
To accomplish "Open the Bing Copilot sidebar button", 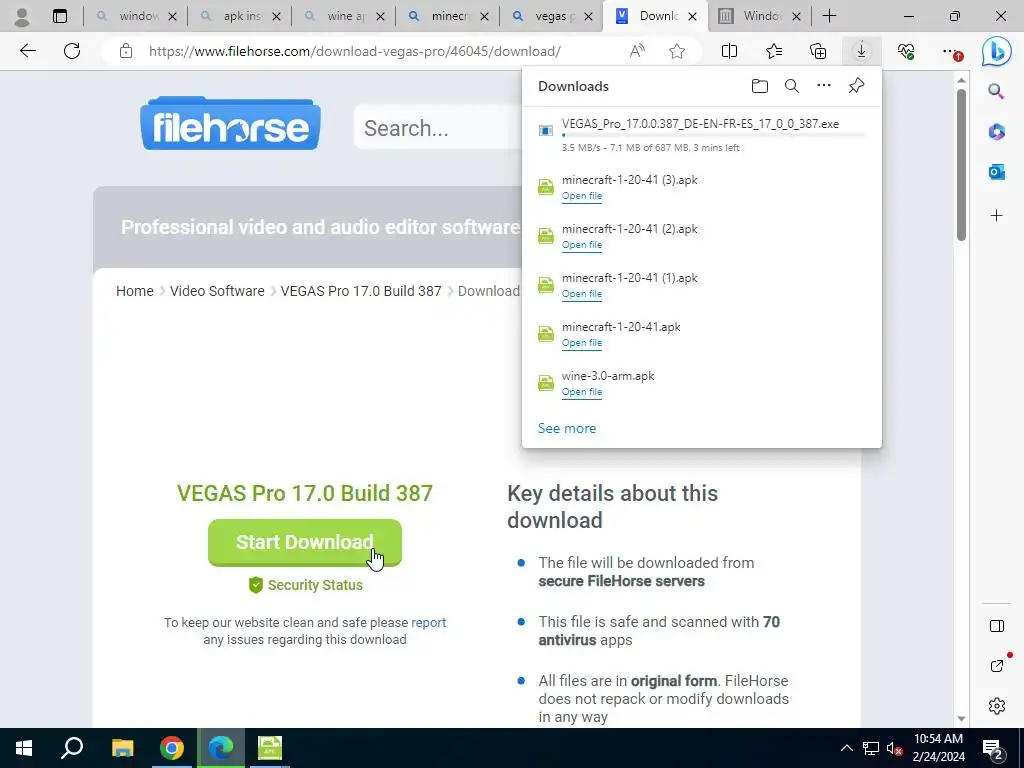I will coord(997,51).
